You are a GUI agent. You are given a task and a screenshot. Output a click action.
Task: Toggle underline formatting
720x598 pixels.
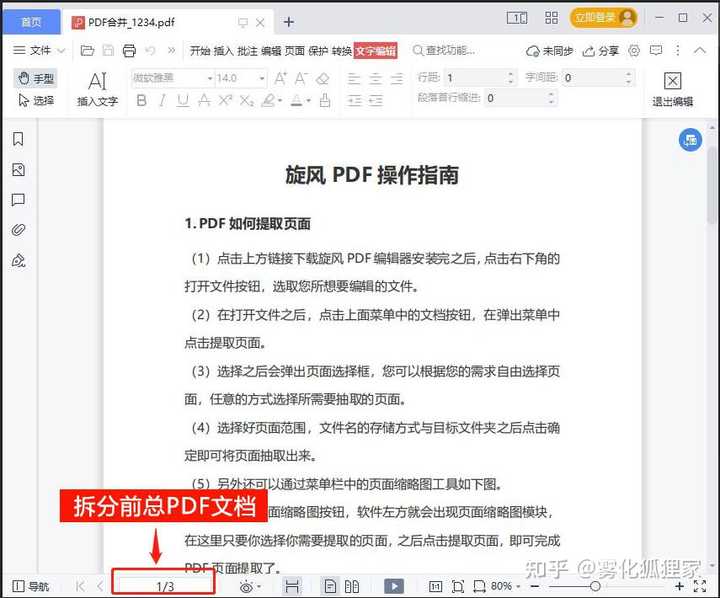pos(183,100)
